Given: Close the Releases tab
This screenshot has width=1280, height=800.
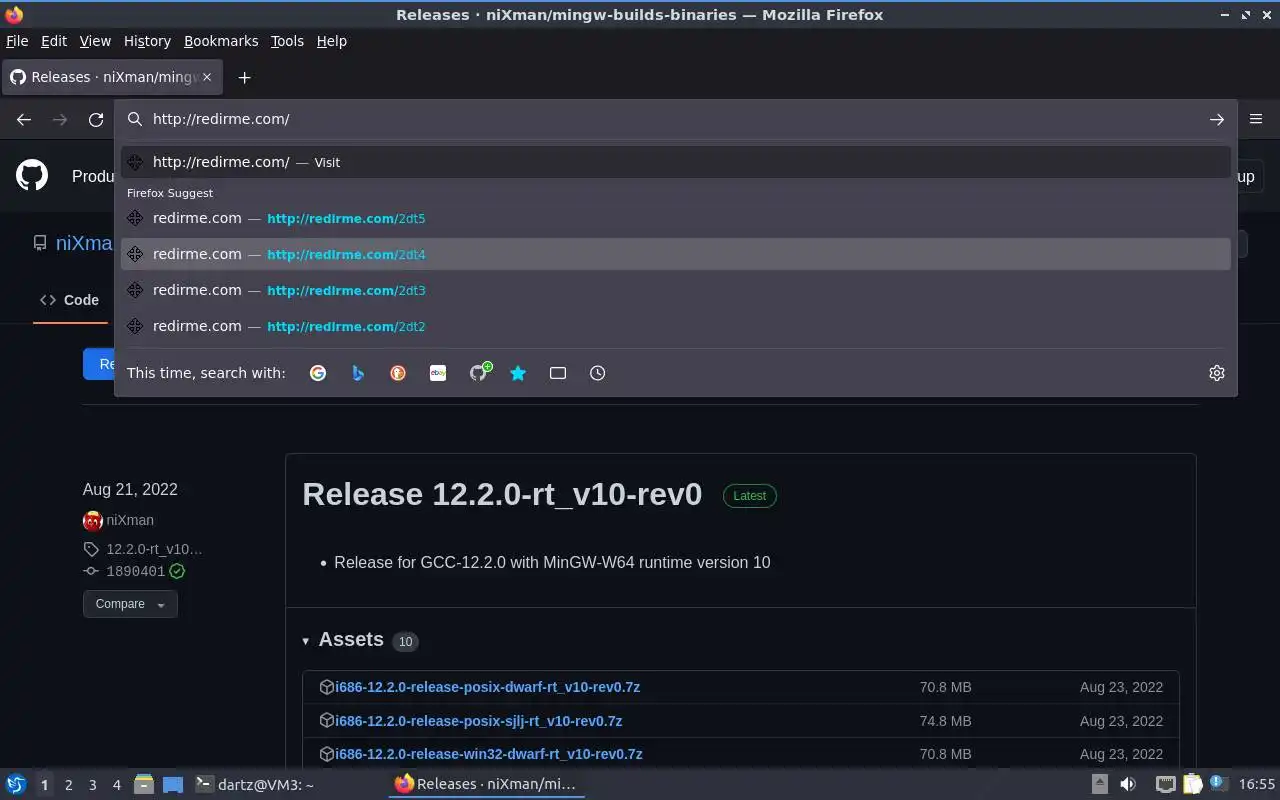Looking at the screenshot, I should pyautogui.click(x=207, y=77).
